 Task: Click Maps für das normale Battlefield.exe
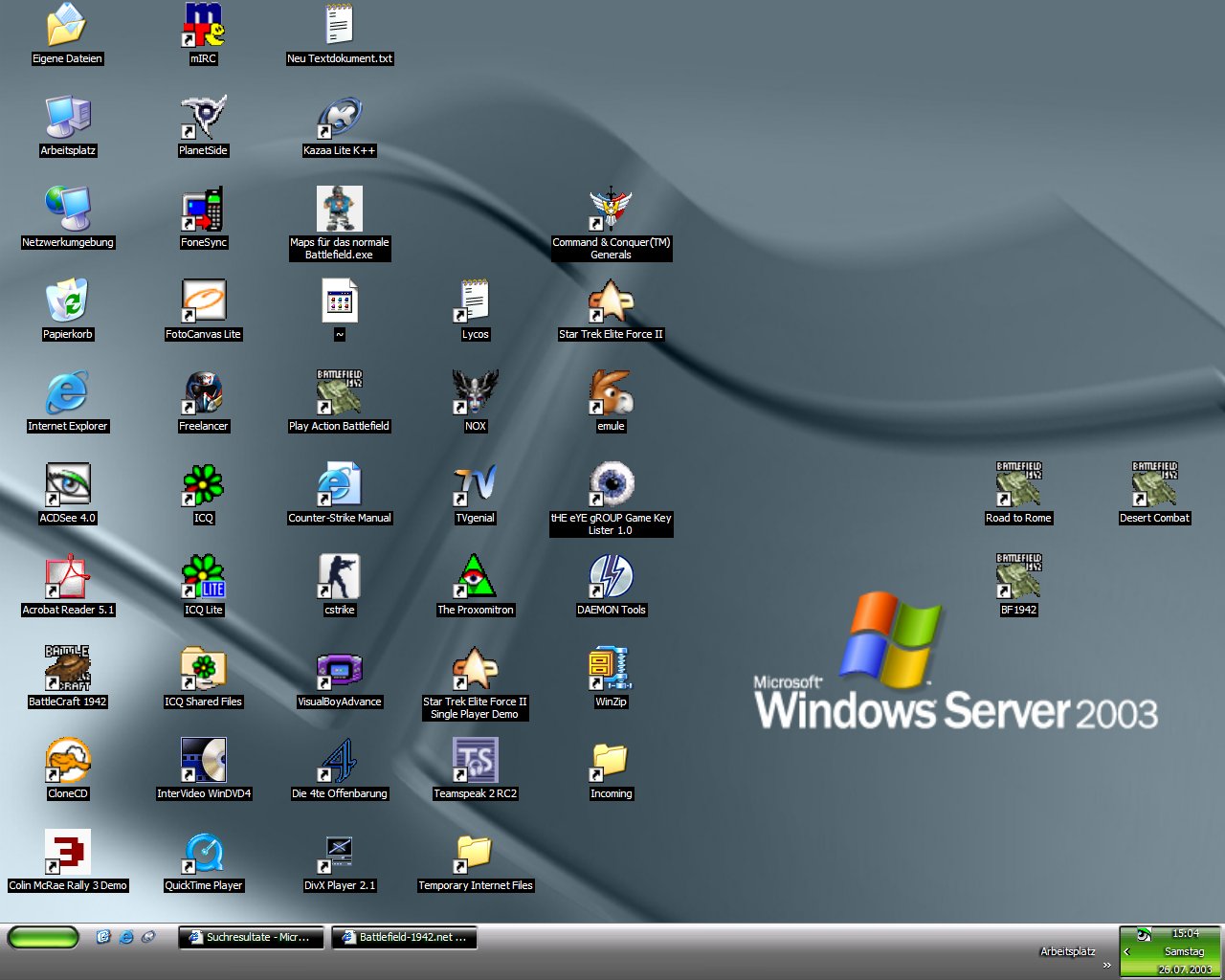tap(339, 210)
